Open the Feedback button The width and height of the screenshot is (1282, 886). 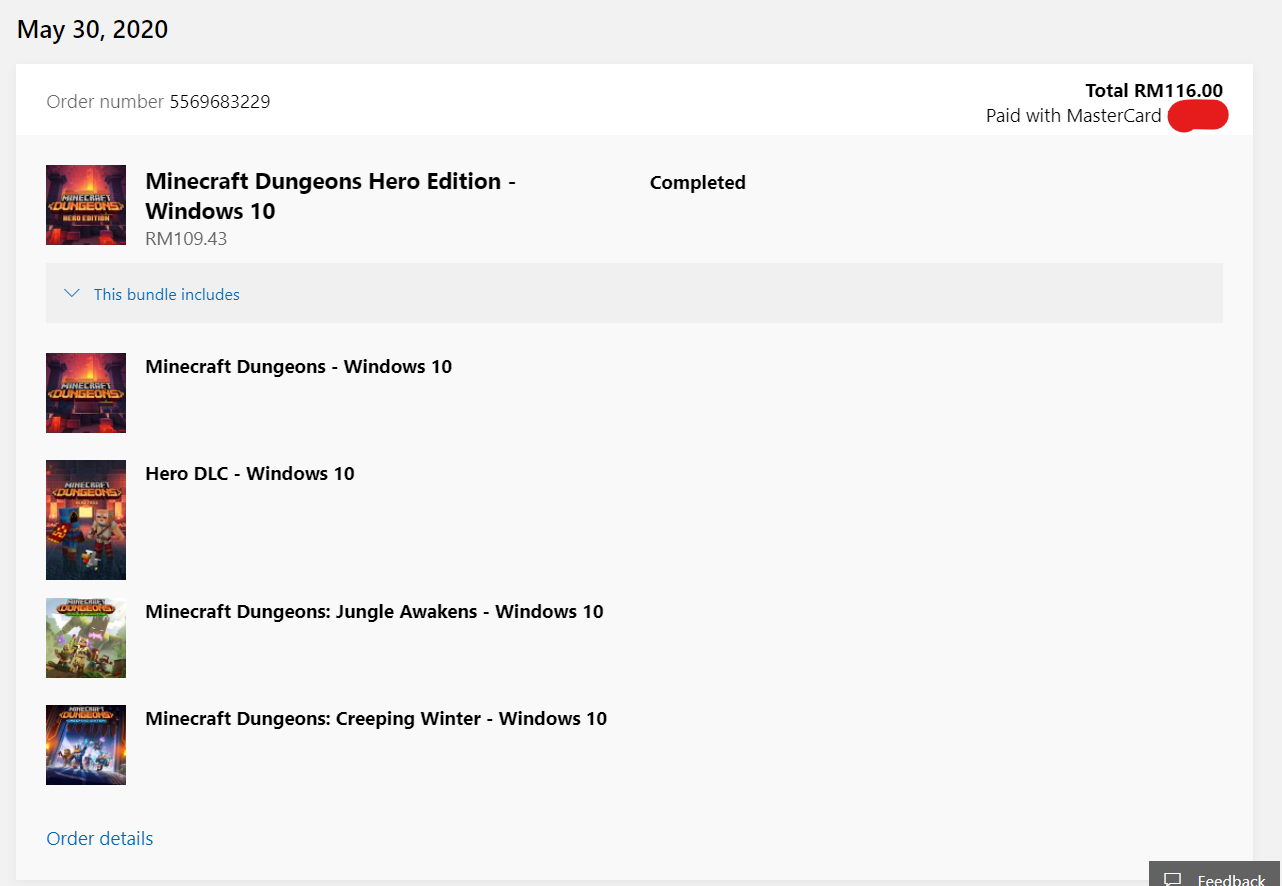point(1215,874)
